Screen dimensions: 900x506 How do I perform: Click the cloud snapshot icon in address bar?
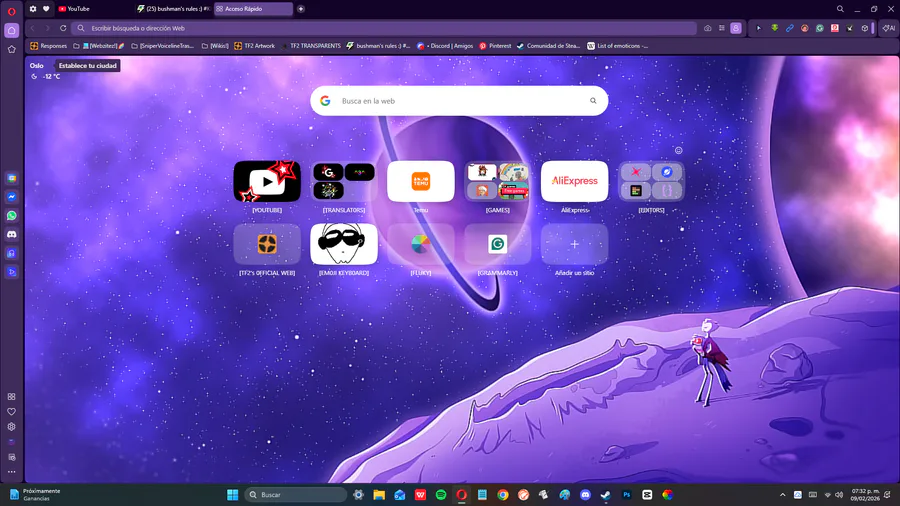708,28
